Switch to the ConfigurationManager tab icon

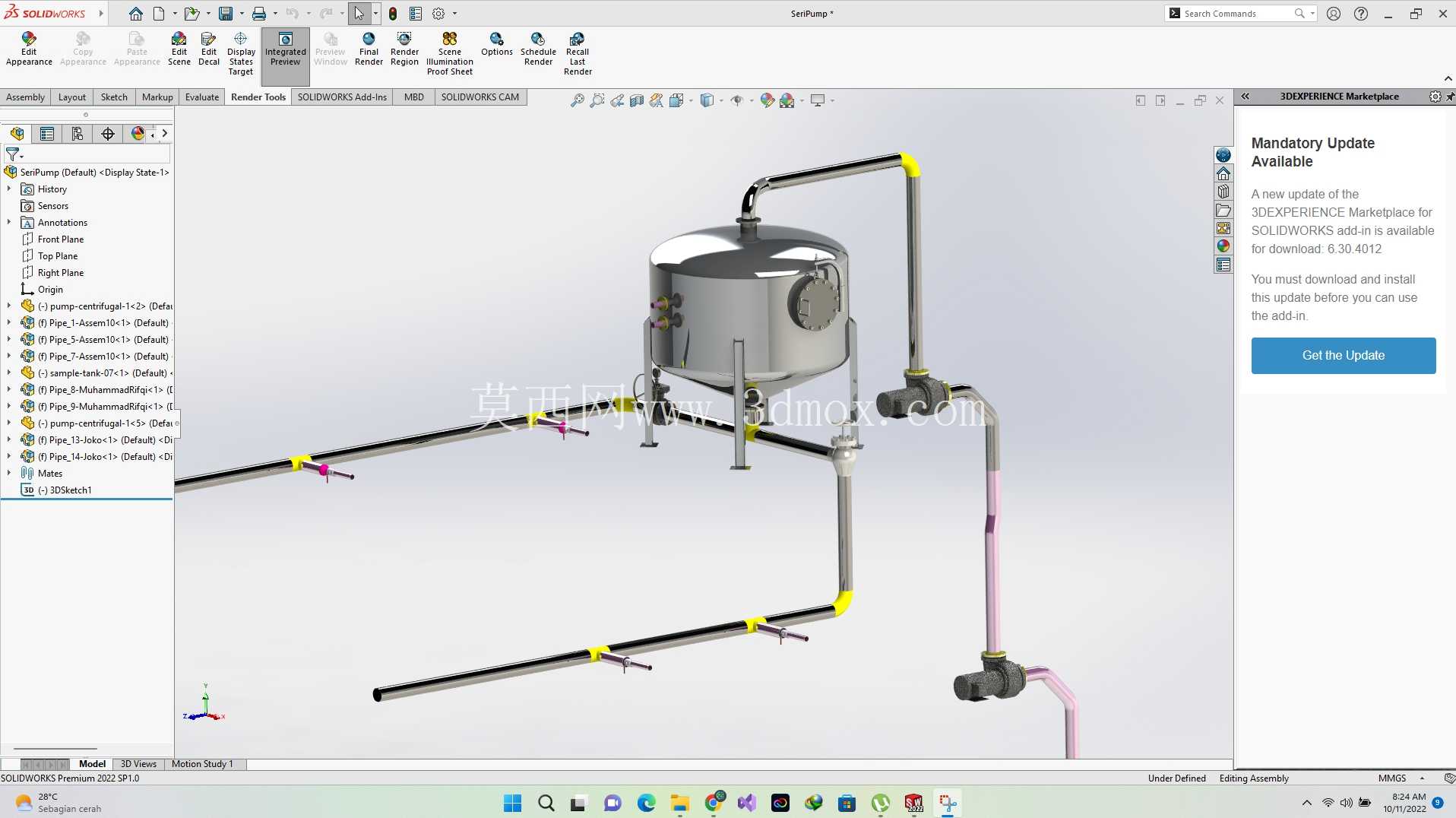tap(78, 134)
